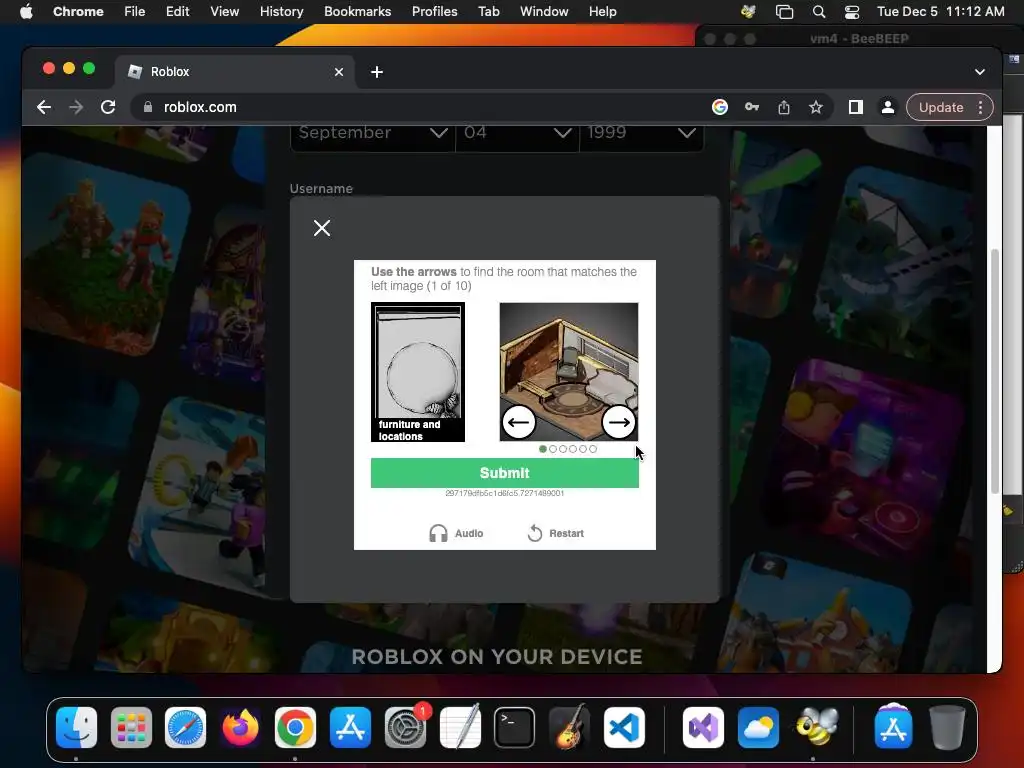Open Control Center in the menu bar
Viewport: 1024px width, 768px height.
coord(852,11)
